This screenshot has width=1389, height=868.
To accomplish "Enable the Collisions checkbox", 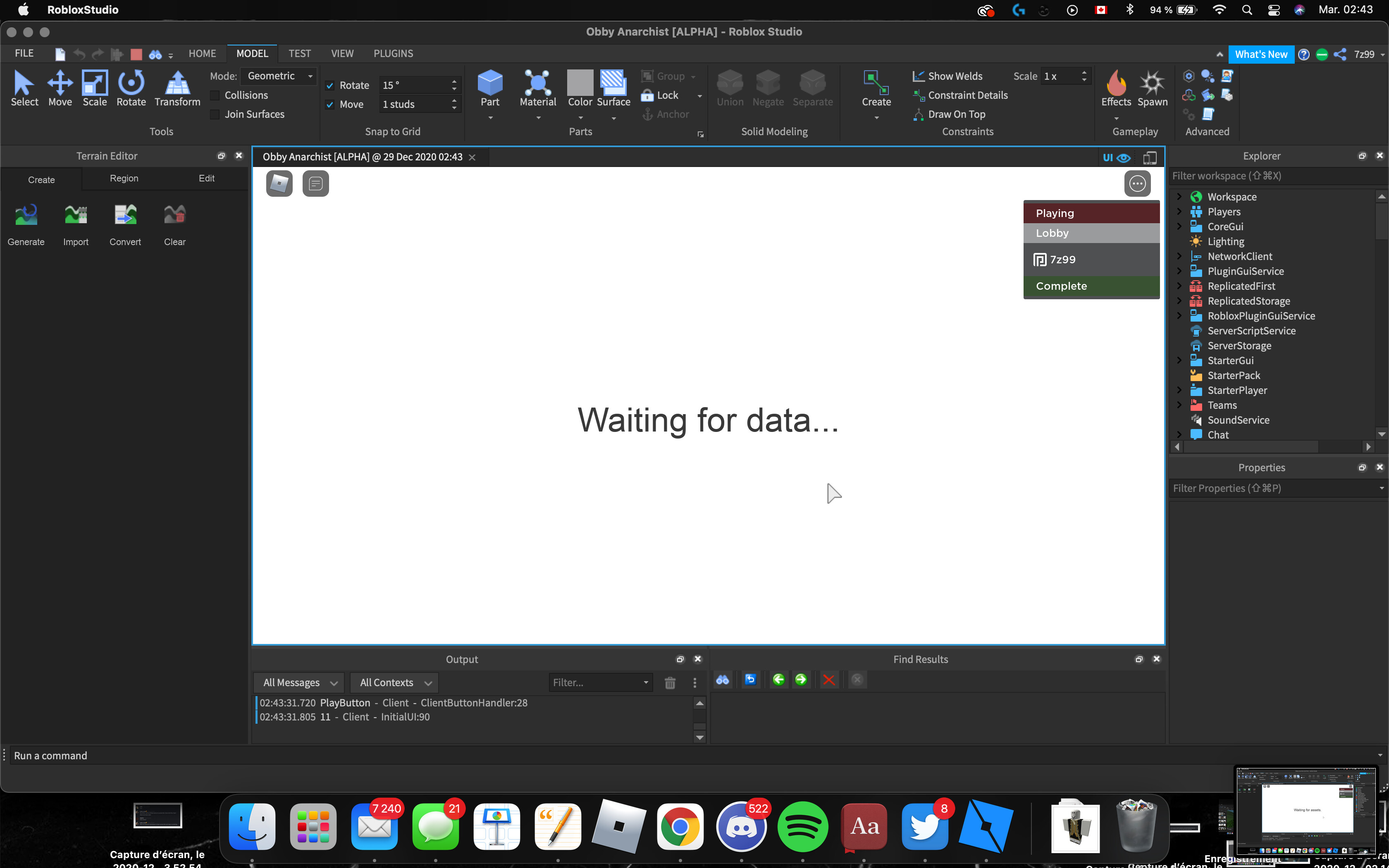I will tap(215, 95).
